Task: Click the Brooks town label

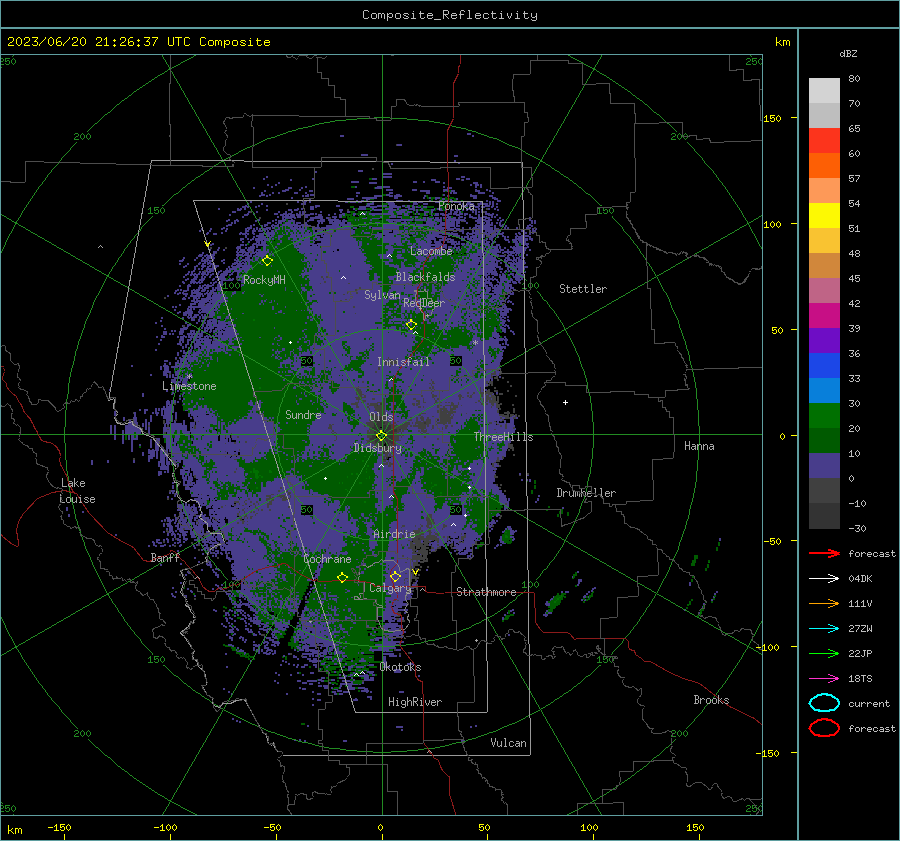Action: [x=711, y=700]
